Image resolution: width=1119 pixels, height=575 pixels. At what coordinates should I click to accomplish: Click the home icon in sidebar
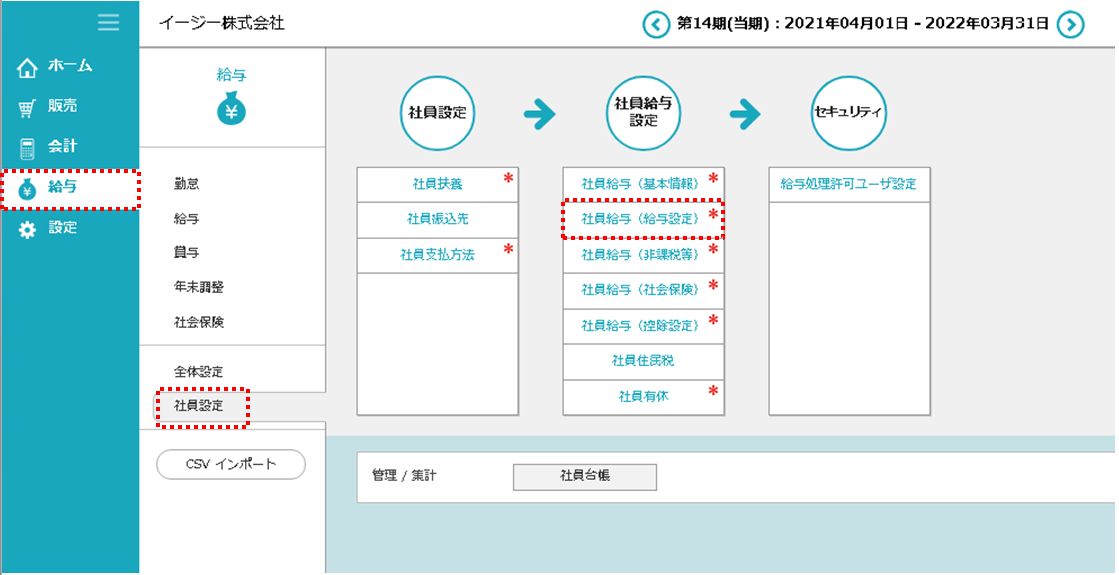[x=27, y=67]
